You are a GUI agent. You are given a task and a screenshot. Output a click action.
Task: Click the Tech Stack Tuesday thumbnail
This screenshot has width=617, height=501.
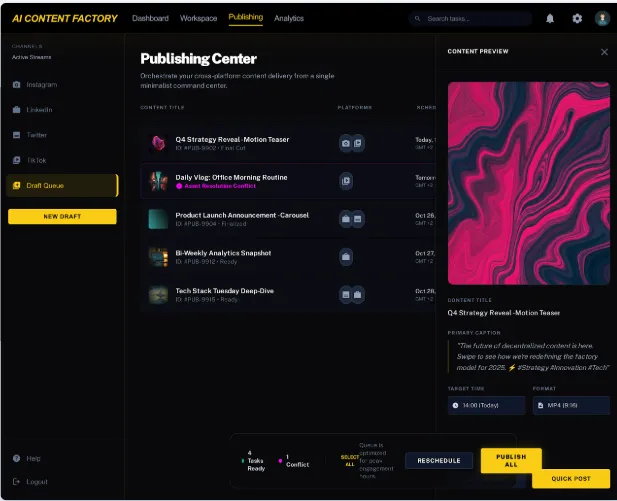tap(158, 294)
